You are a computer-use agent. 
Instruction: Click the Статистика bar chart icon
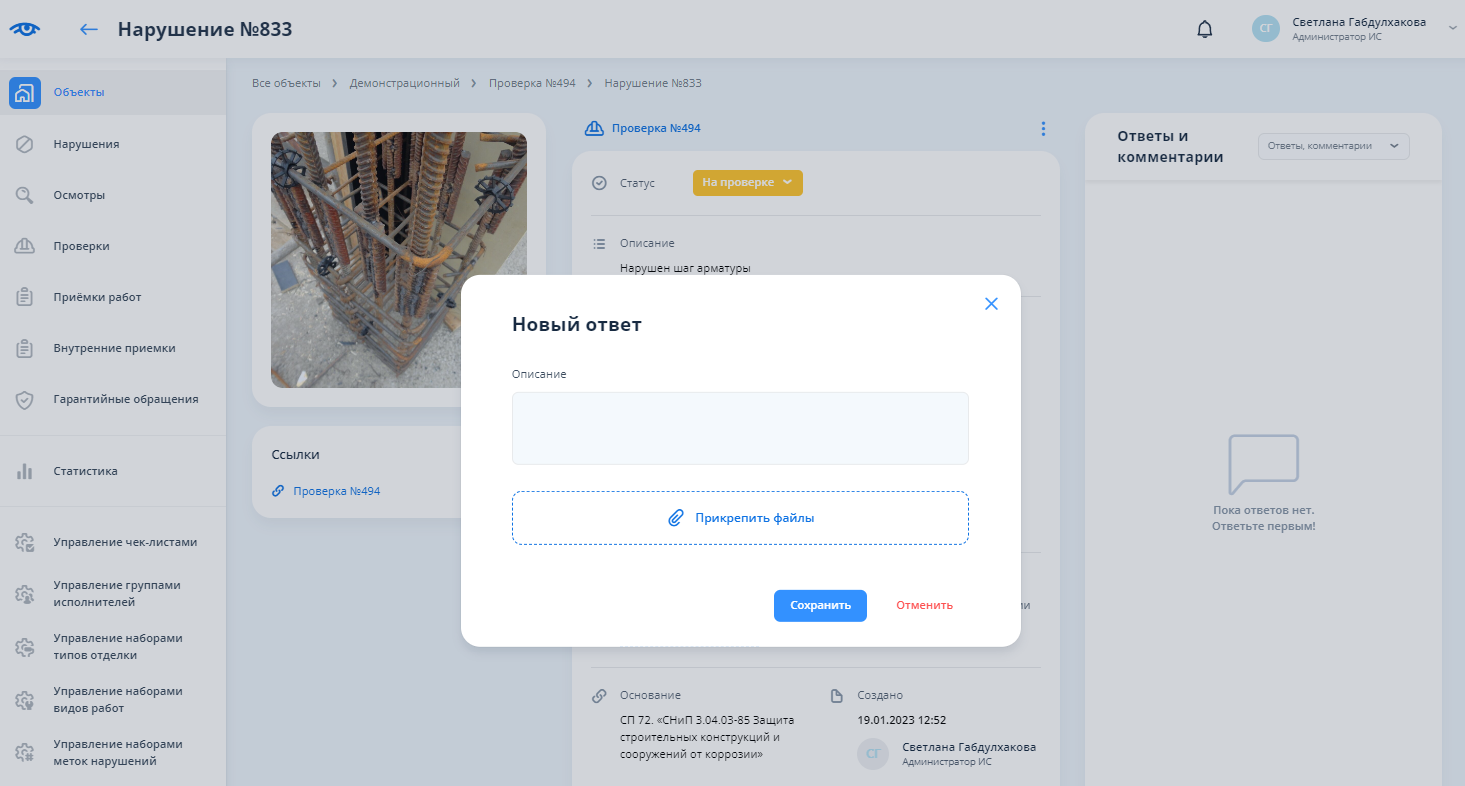(25, 471)
